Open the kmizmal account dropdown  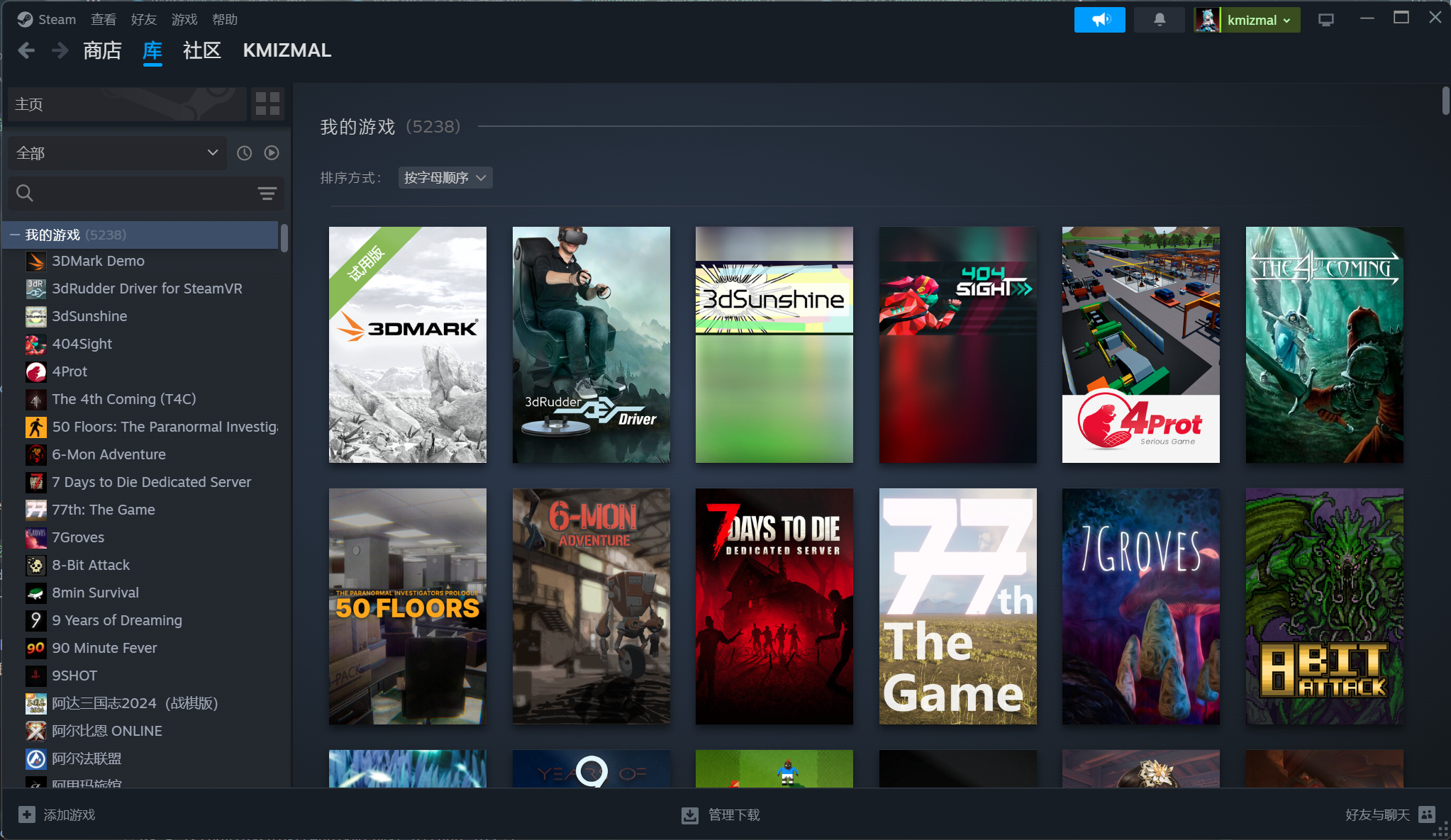(1260, 20)
